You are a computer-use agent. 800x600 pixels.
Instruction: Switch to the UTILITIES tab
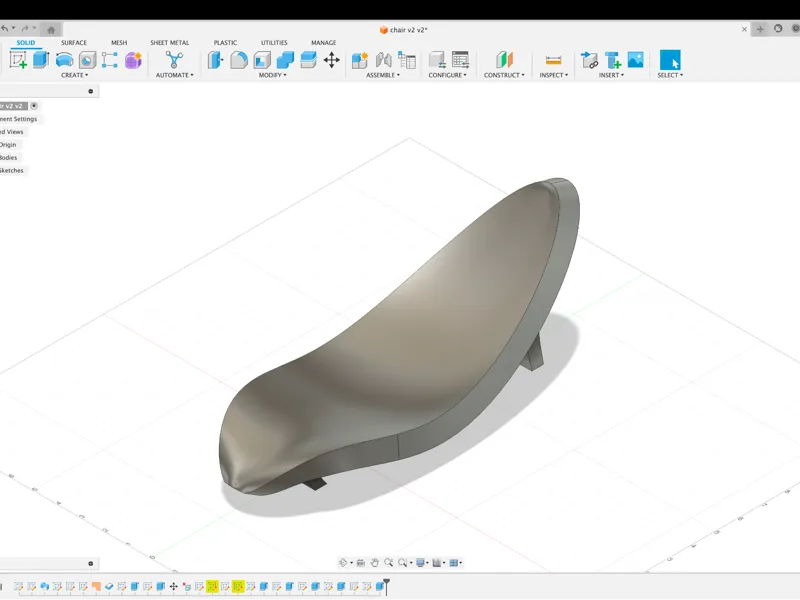[x=274, y=42]
